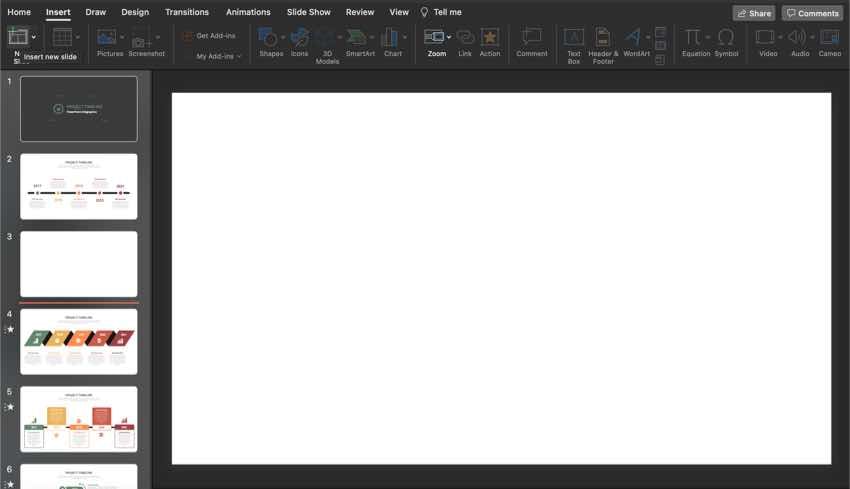
Task: Select slide 4 thumbnail
Action: [x=79, y=341]
